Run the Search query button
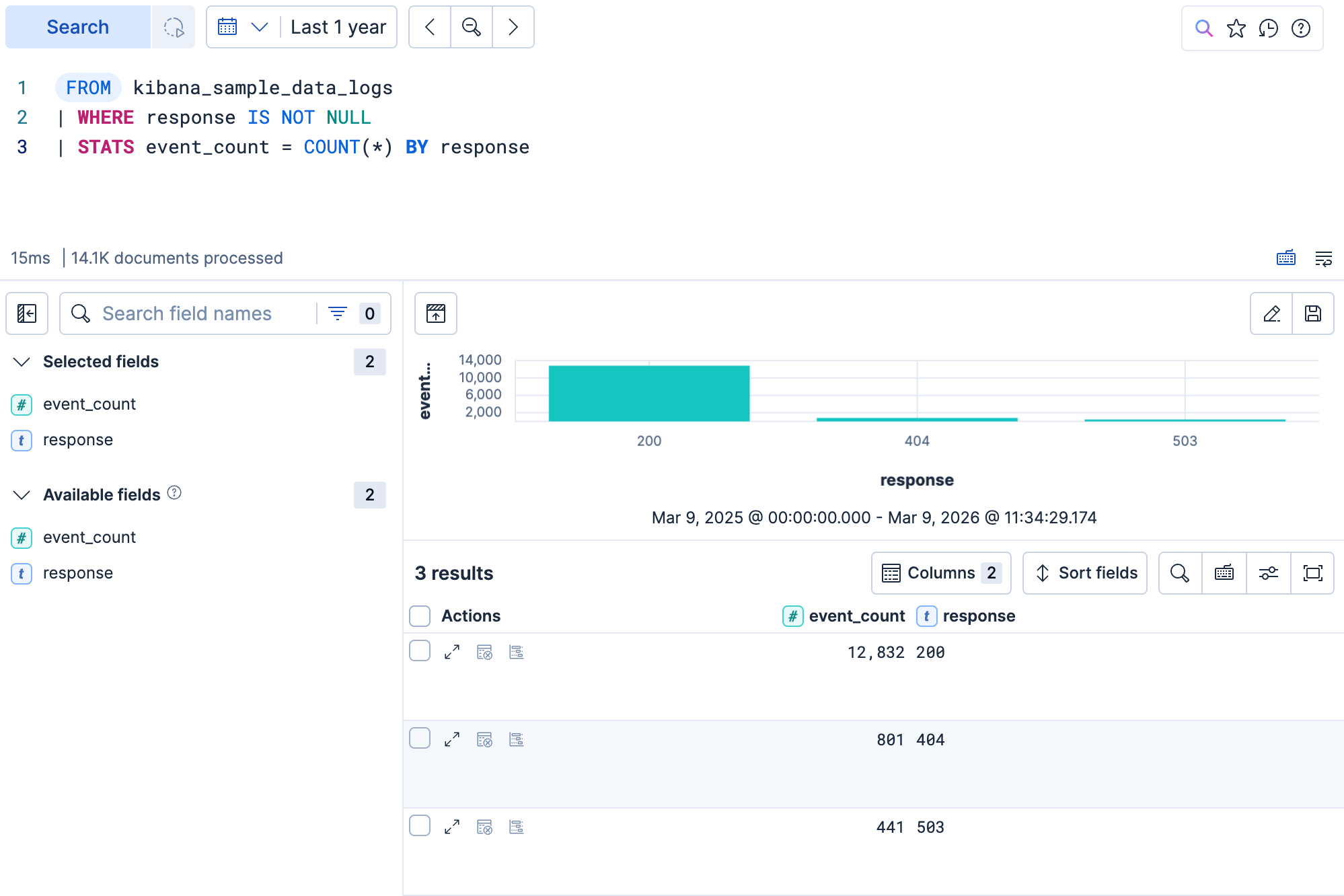Viewport: 1344px width, 896px height. (x=77, y=27)
